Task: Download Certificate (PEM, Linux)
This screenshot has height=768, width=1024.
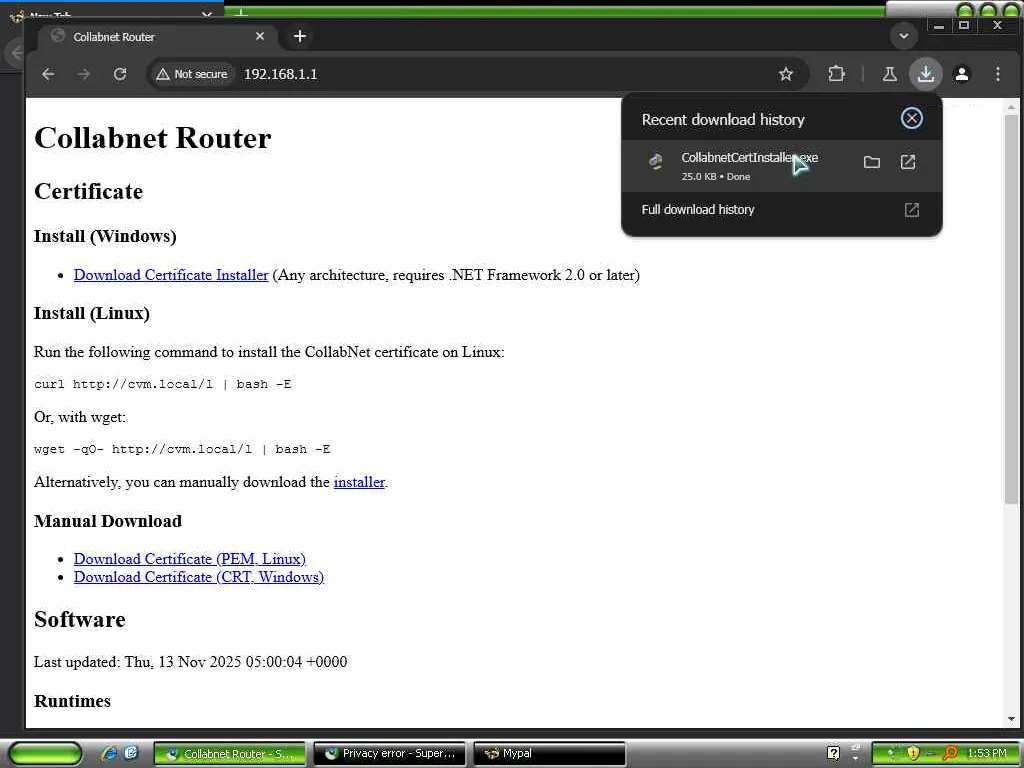Action: (189, 559)
